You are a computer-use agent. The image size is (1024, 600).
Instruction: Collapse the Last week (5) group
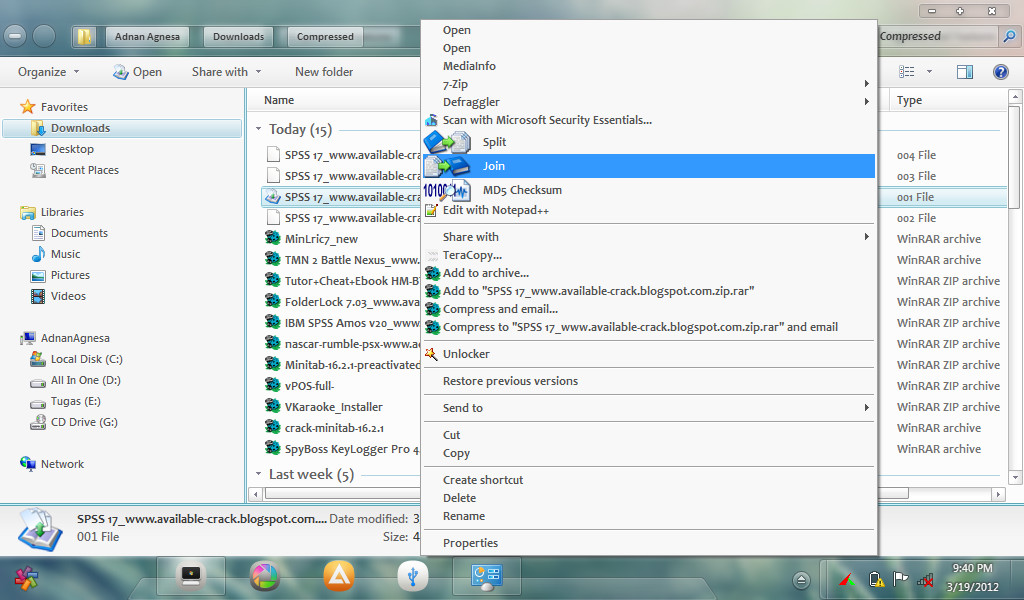(259, 474)
